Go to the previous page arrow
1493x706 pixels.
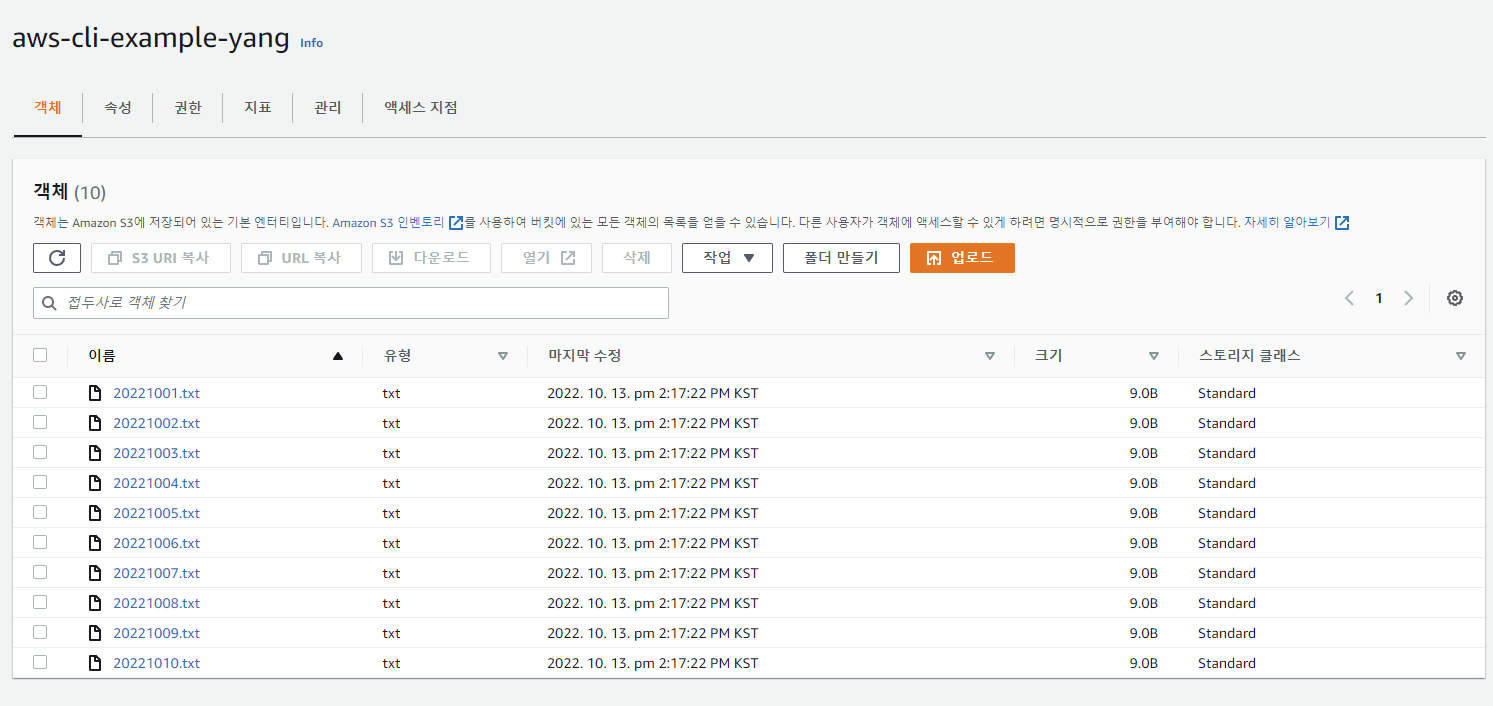[1349, 298]
